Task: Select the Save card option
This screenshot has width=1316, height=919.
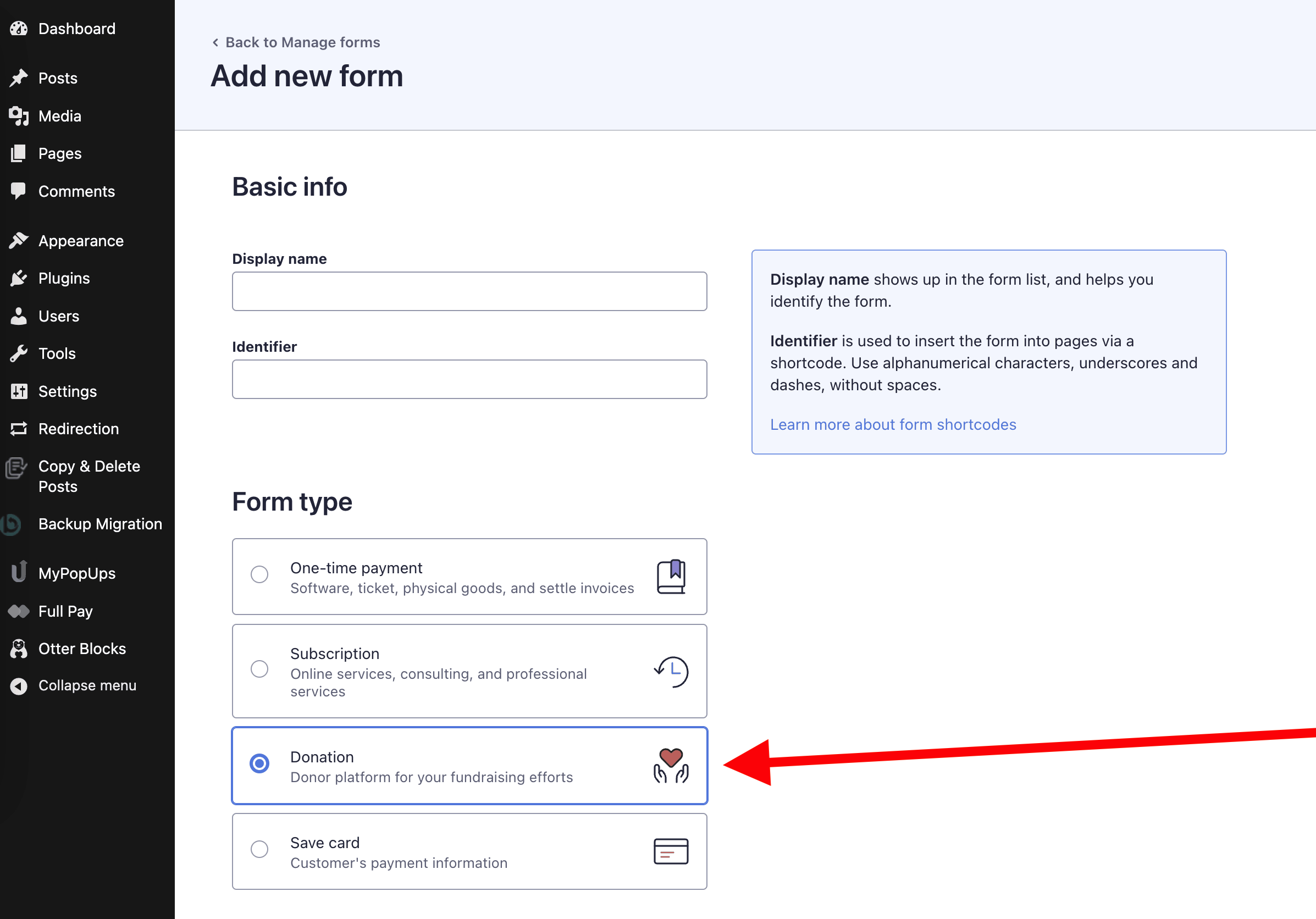Action: pos(259,849)
